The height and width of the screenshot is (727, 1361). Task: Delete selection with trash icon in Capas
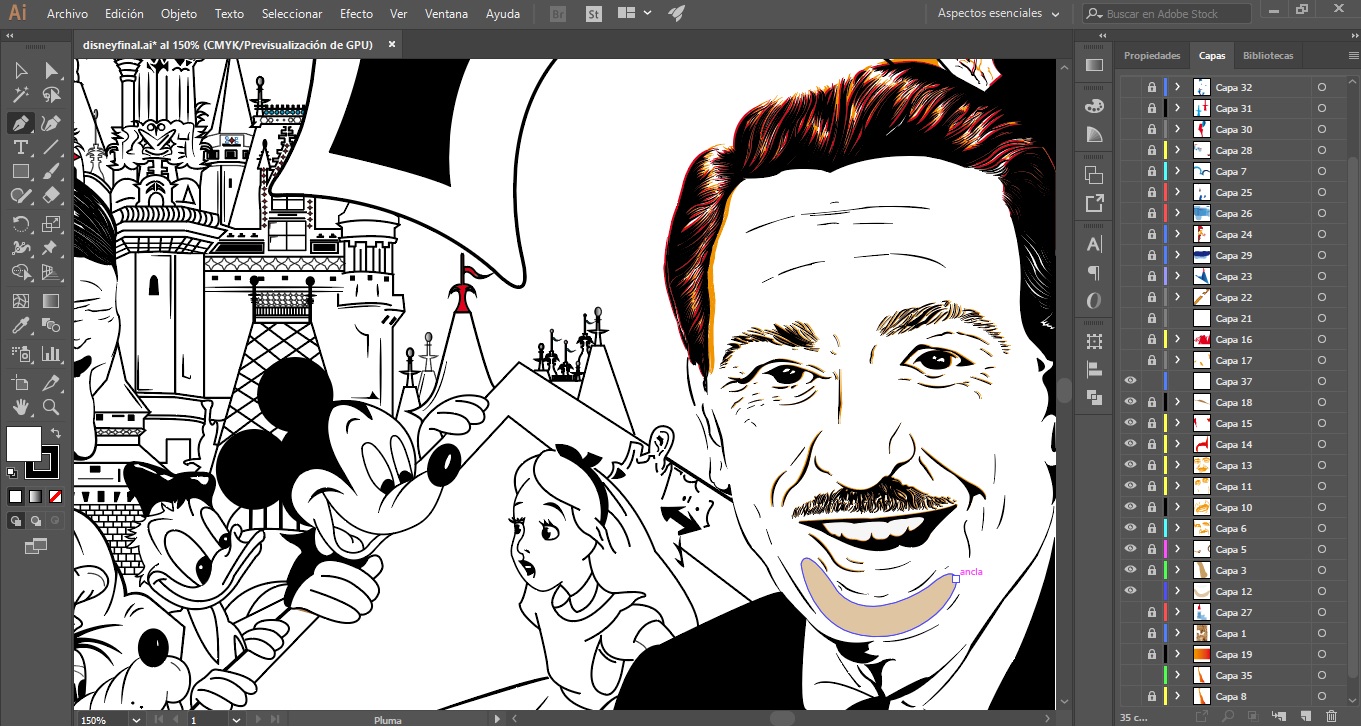click(1330, 716)
